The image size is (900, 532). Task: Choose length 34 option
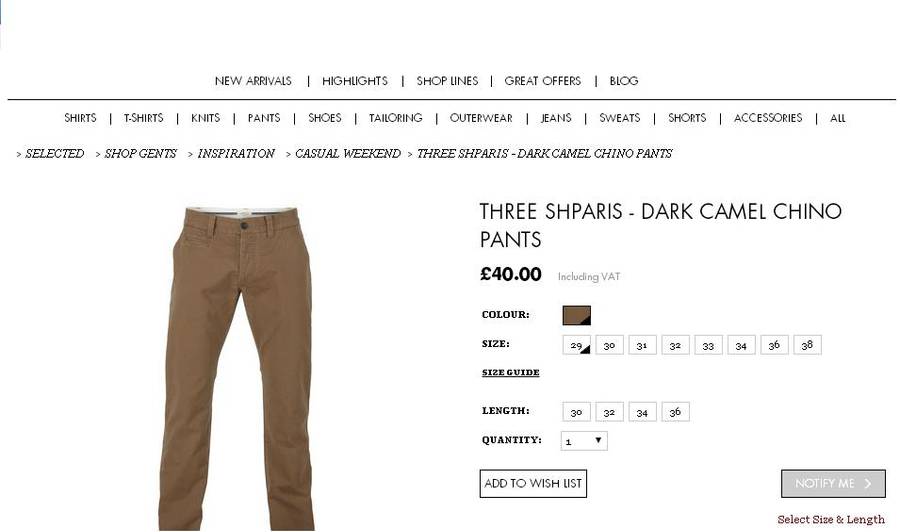tap(642, 412)
